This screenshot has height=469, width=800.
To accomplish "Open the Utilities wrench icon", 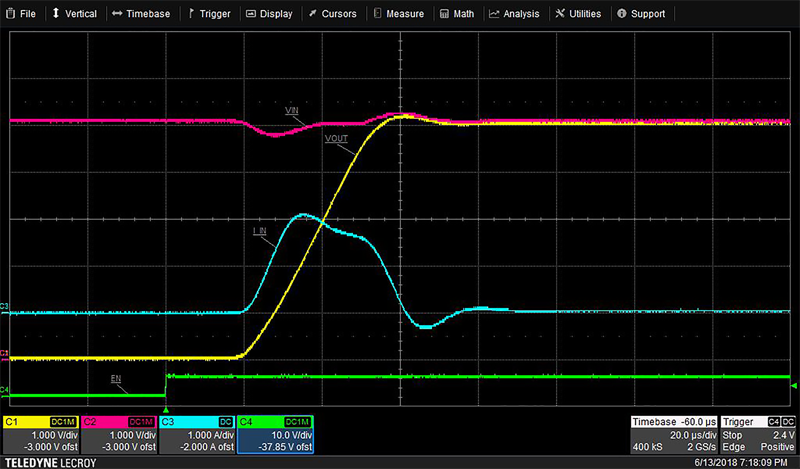I will 563,14.
